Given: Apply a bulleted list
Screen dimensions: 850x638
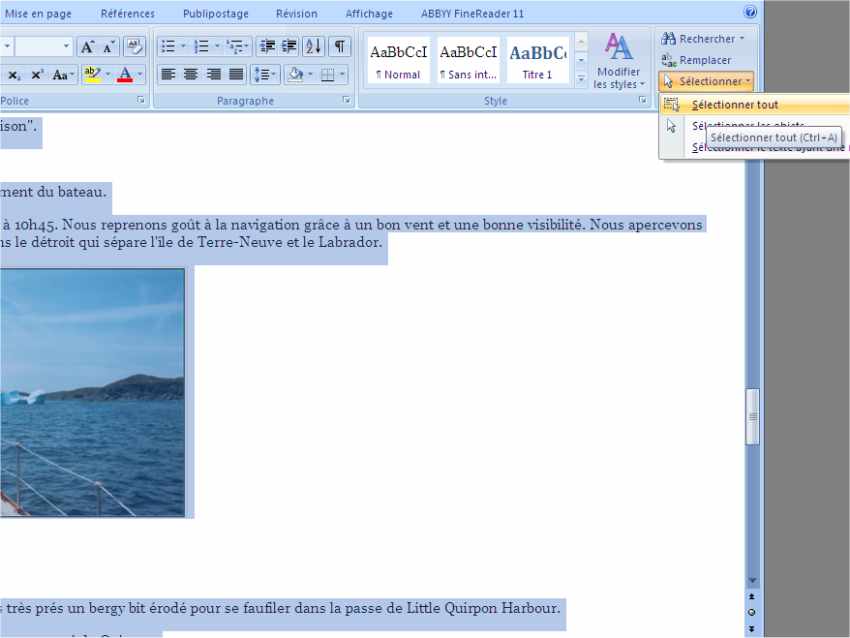Looking at the screenshot, I should (169, 47).
